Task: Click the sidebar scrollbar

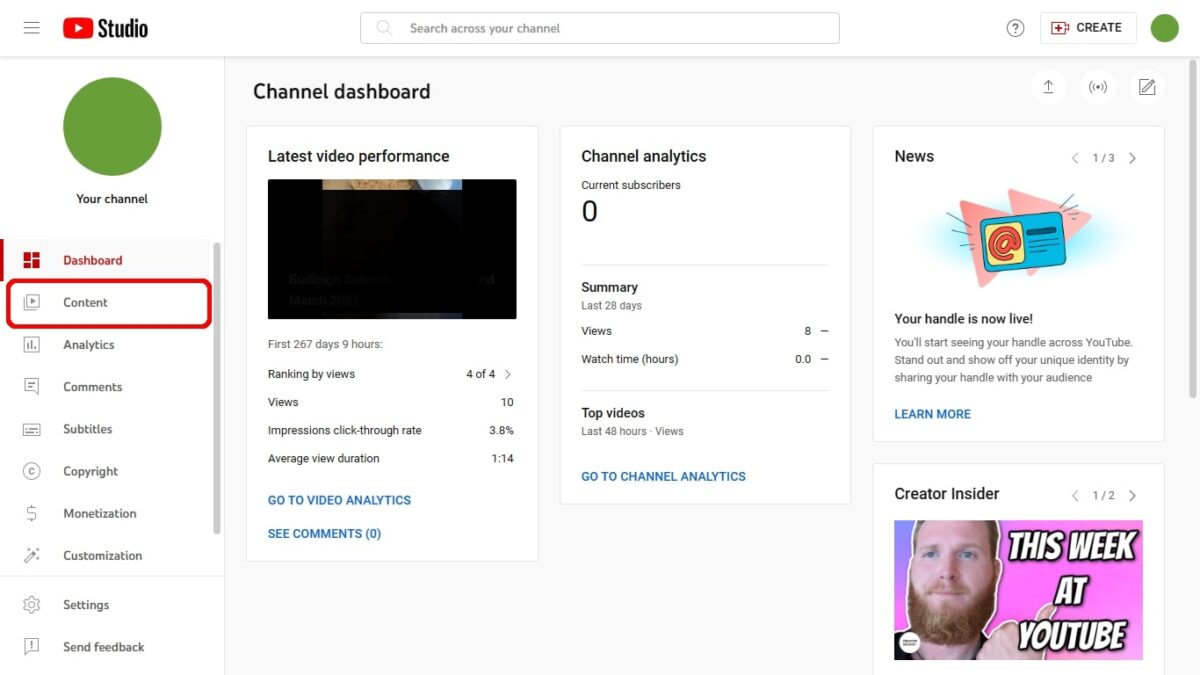Action: click(217, 388)
